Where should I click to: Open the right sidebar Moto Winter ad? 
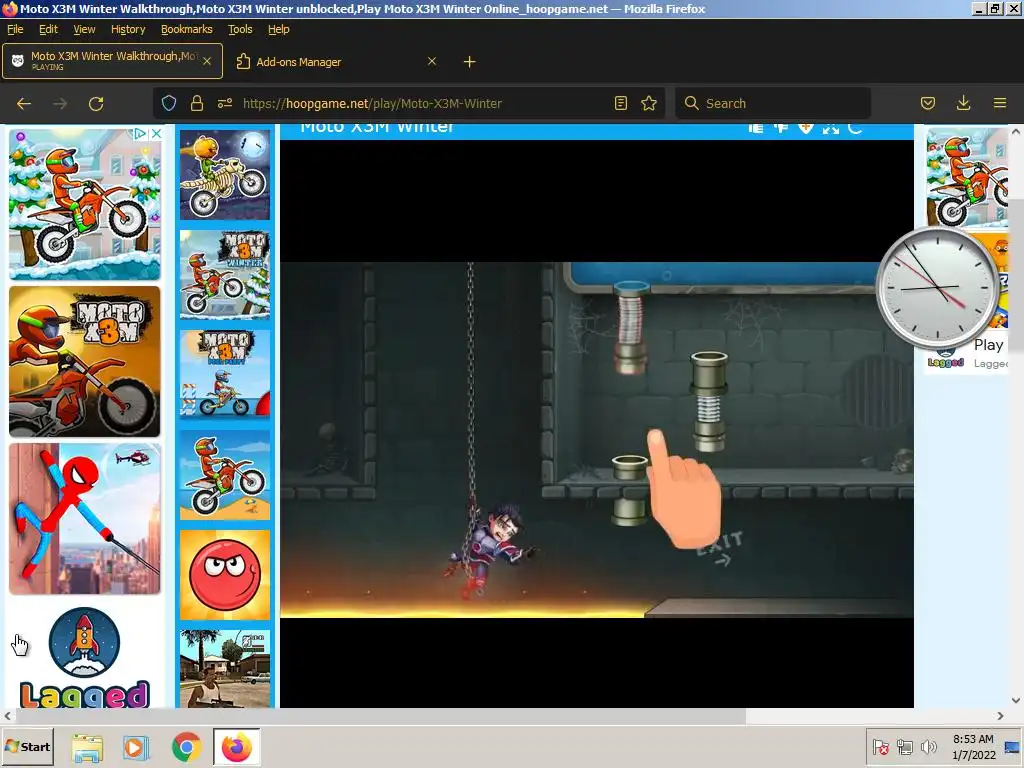tap(967, 178)
